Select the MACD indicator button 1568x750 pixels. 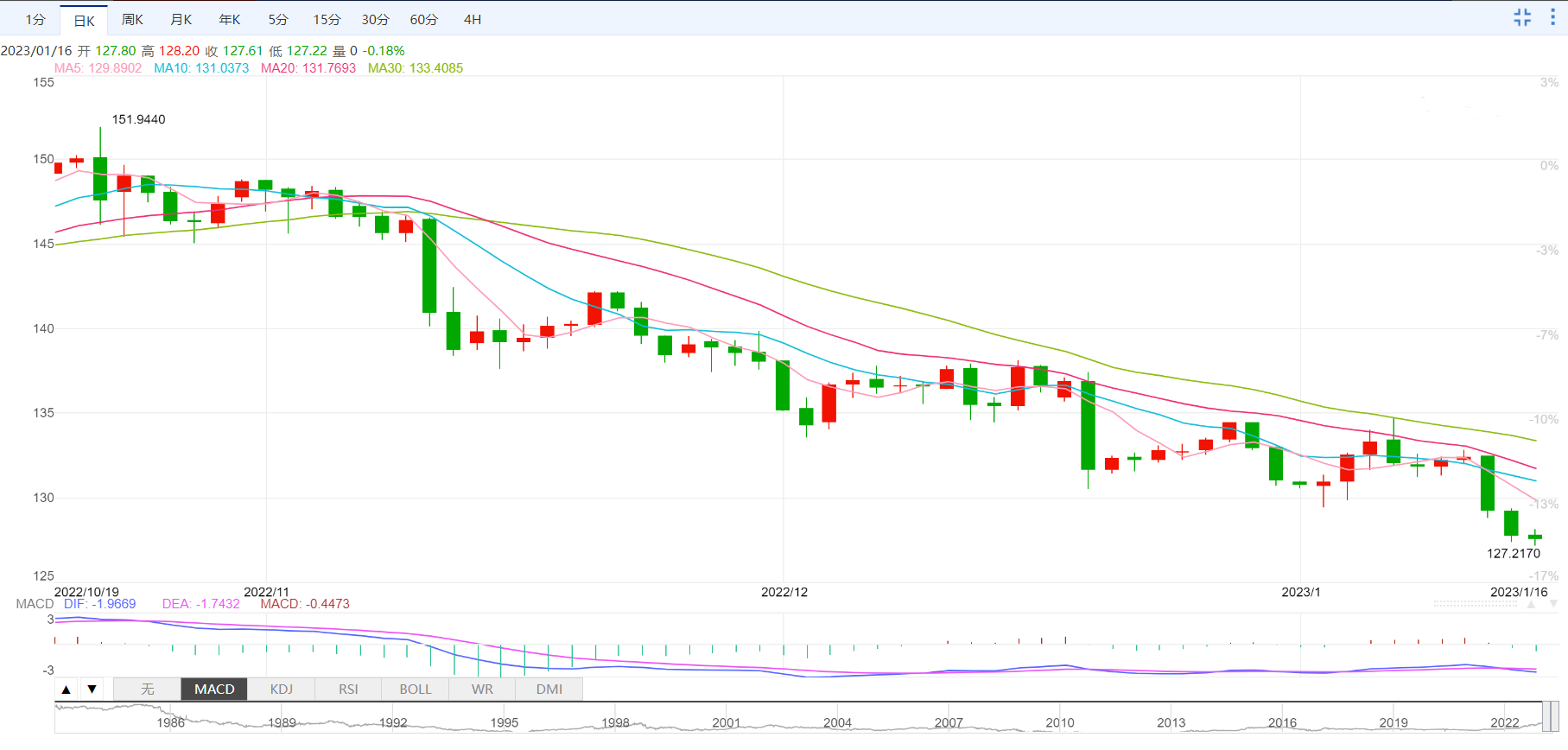click(214, 690)
